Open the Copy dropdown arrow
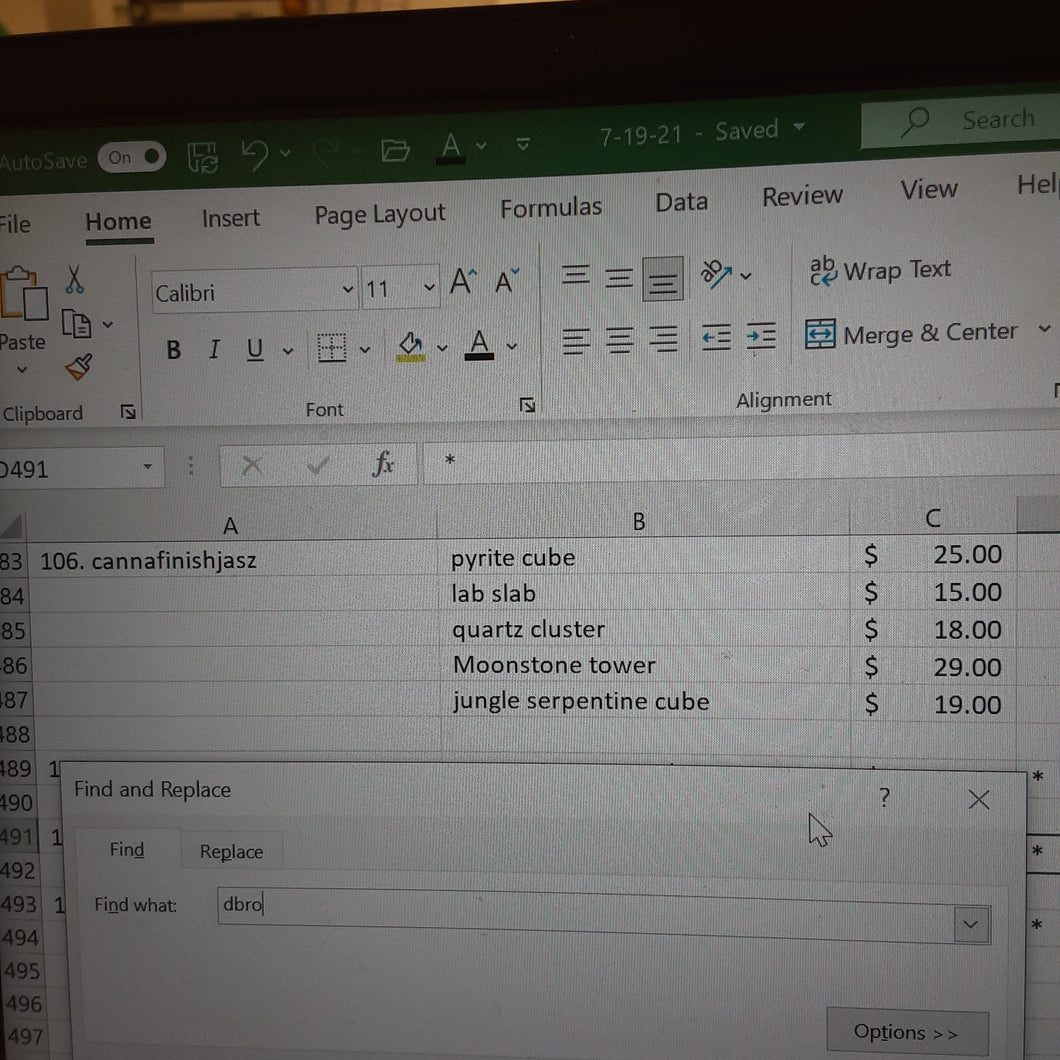Image resolution: width=1060 pixels, height=1060 pixels. 108,324
